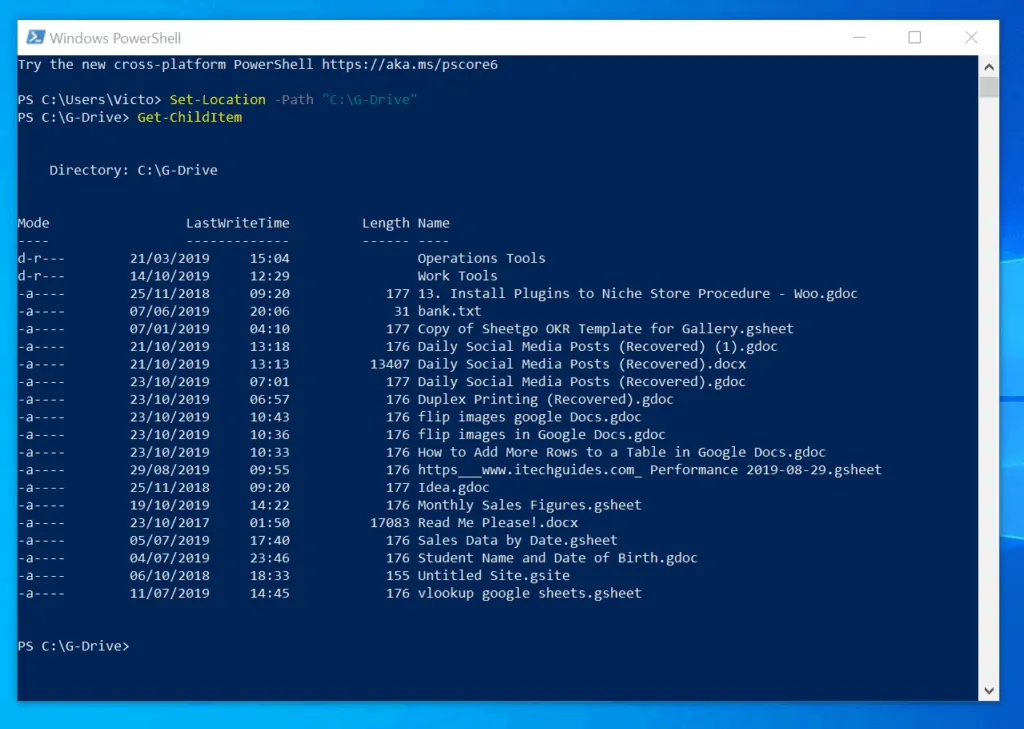
Task: Click the PowerShell icon in the title bar
Action: click(35, 37)
